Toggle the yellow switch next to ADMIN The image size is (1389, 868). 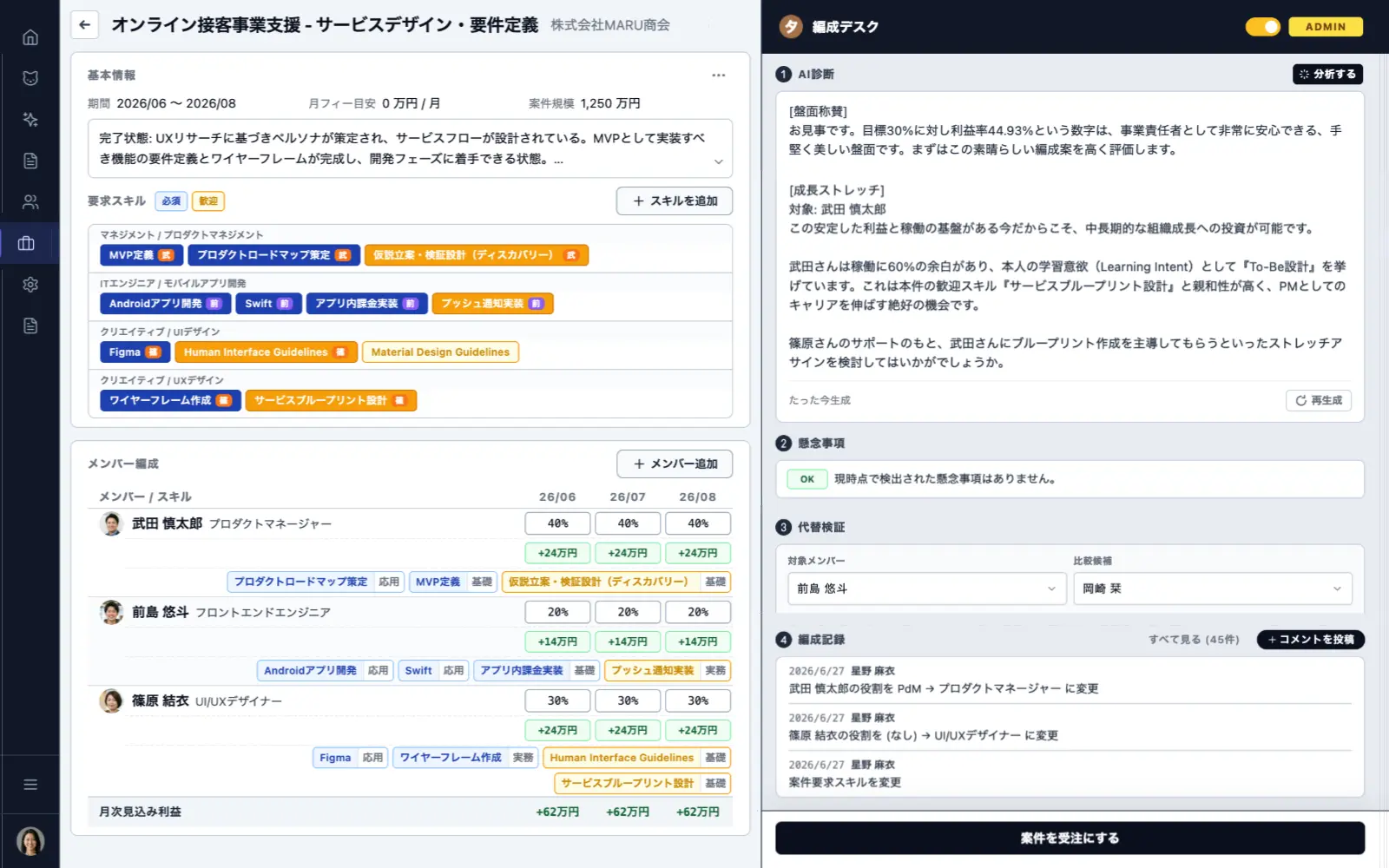coord(1263,27)
